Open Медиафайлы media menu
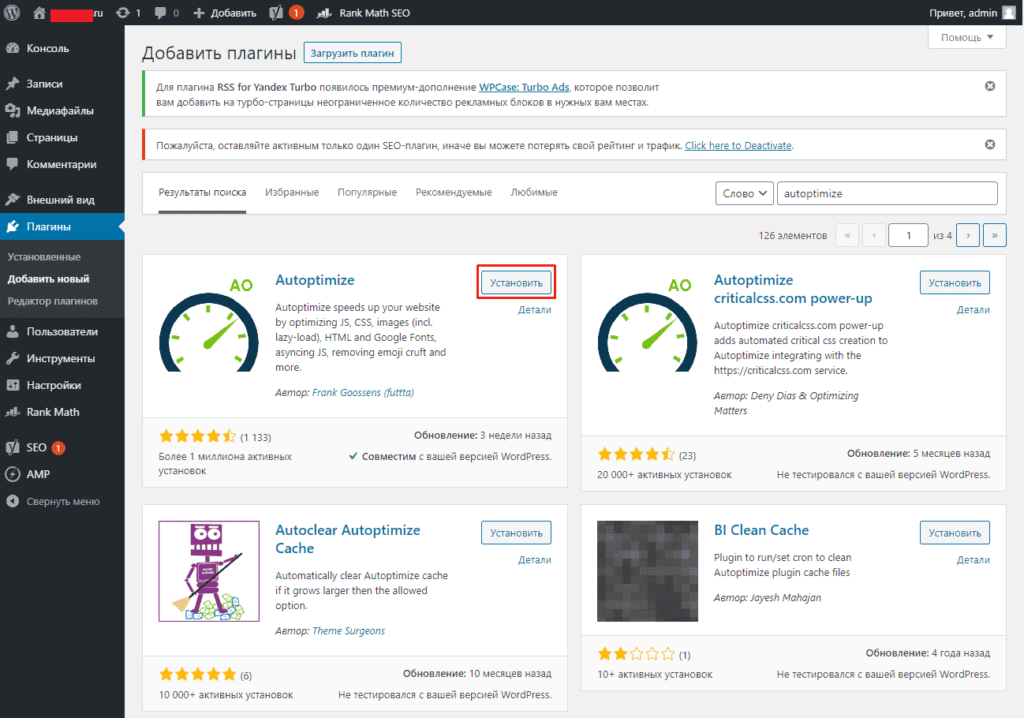Image resolution: width=1024 pixels, height=718 pixels. (x=62, y=110)
